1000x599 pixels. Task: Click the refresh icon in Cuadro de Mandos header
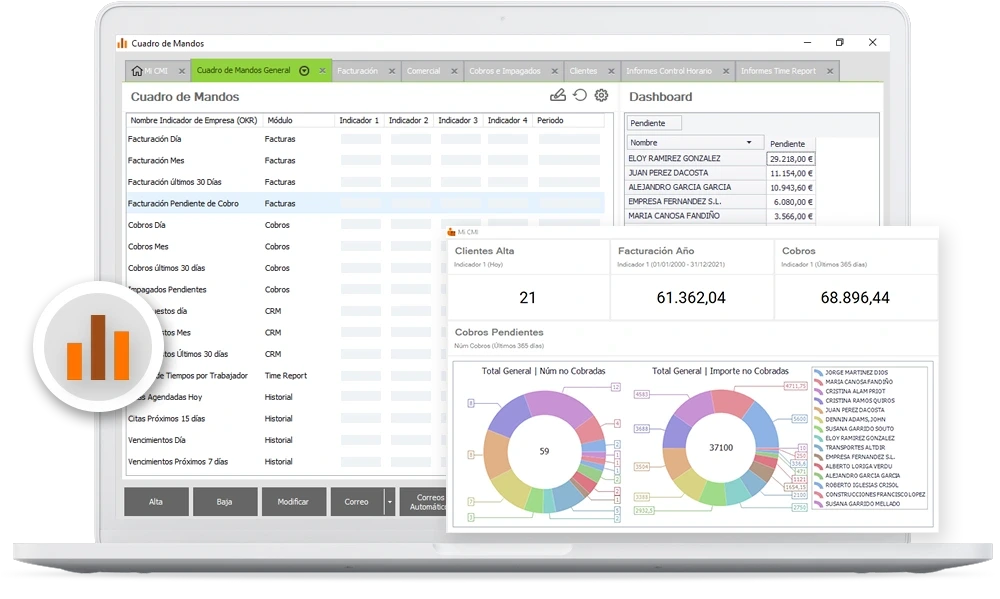pyautogui.click(x=580, y=96)
